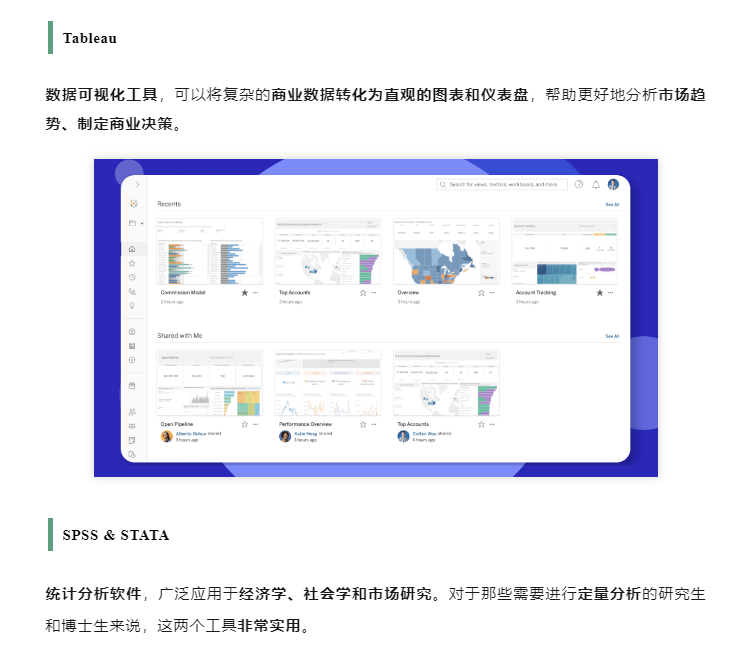Click the Tableau logo in the sidebar
Screen dimensions: 750x649
133,203
